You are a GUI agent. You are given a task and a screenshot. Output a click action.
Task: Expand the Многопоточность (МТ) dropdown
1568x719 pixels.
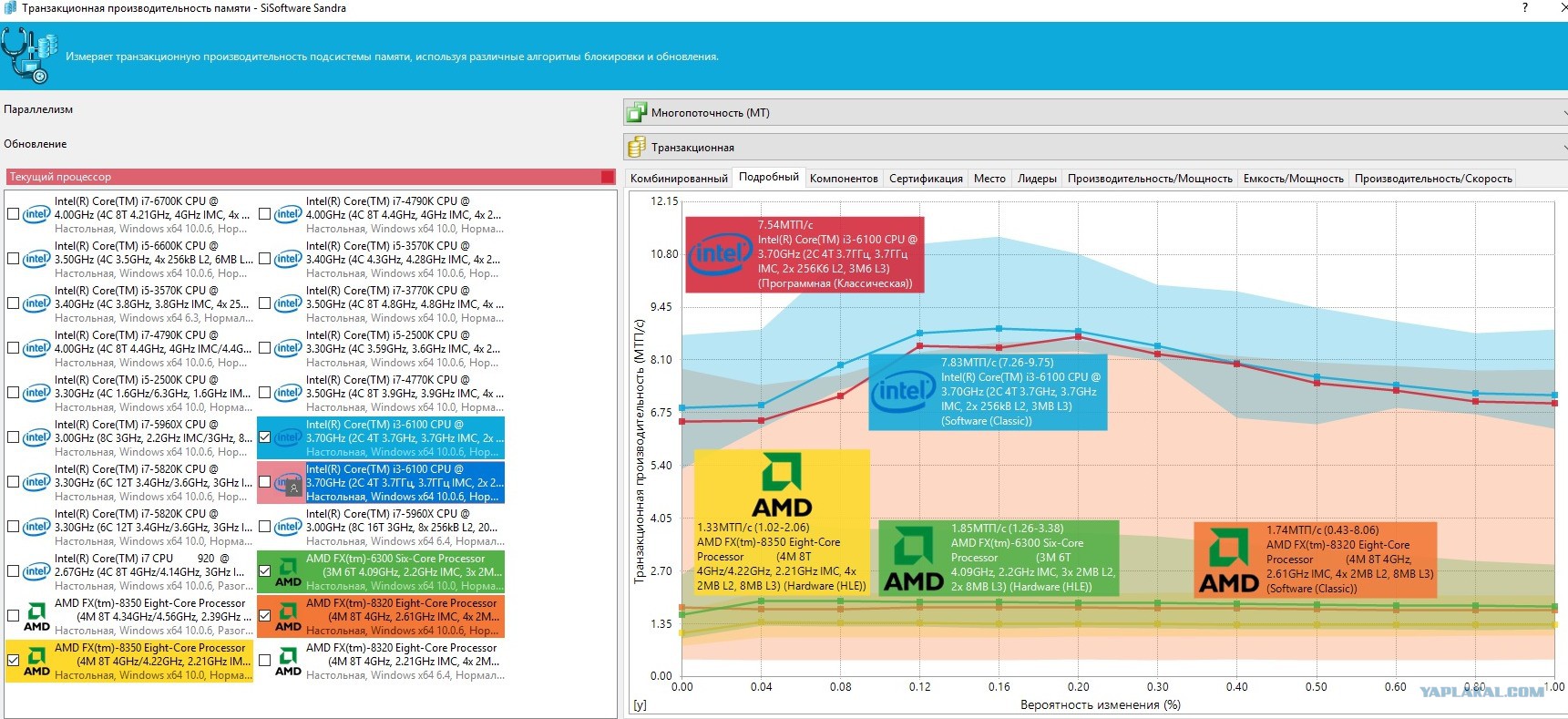coord(1095,113)
